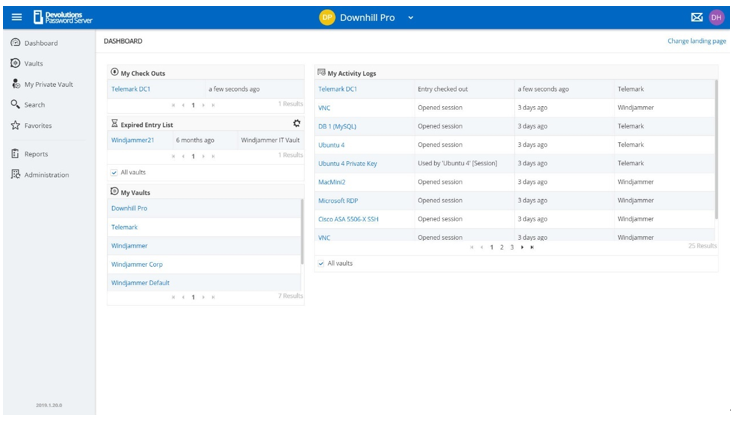
Task: Open the hamburger menu icon
Action: [17, 17]
